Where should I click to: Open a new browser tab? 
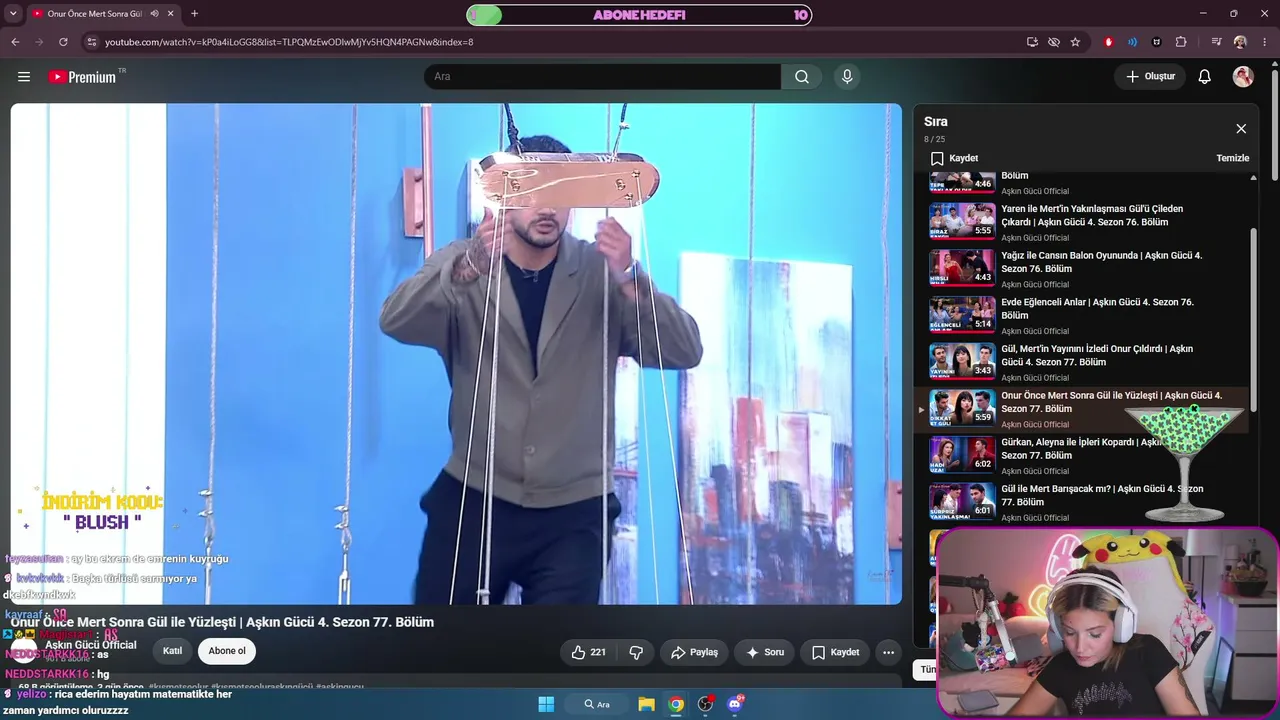coord(194,14)
